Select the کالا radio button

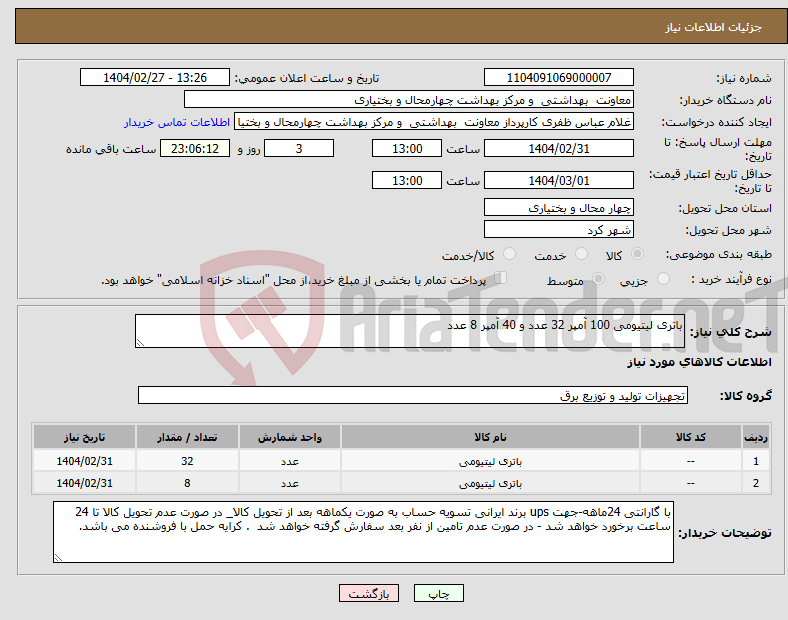(637, 254)
